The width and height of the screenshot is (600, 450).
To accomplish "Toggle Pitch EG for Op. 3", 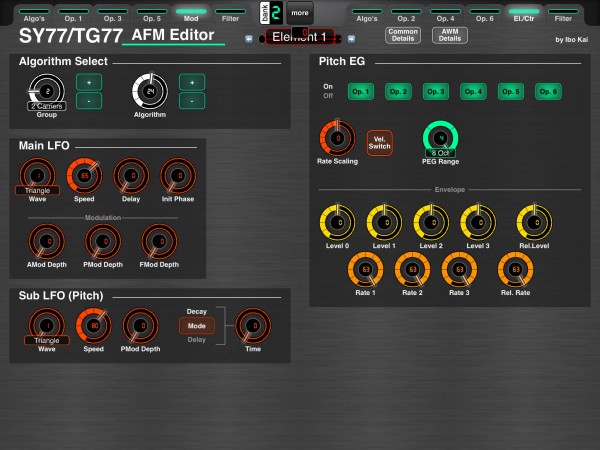I will 435,91.
